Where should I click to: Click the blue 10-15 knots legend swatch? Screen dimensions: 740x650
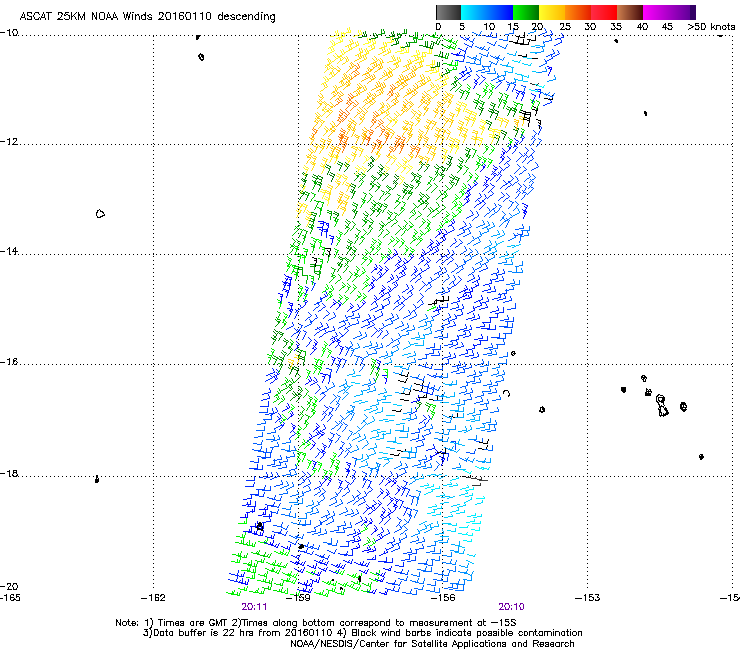pyautogui.click(x=500, y=12)
